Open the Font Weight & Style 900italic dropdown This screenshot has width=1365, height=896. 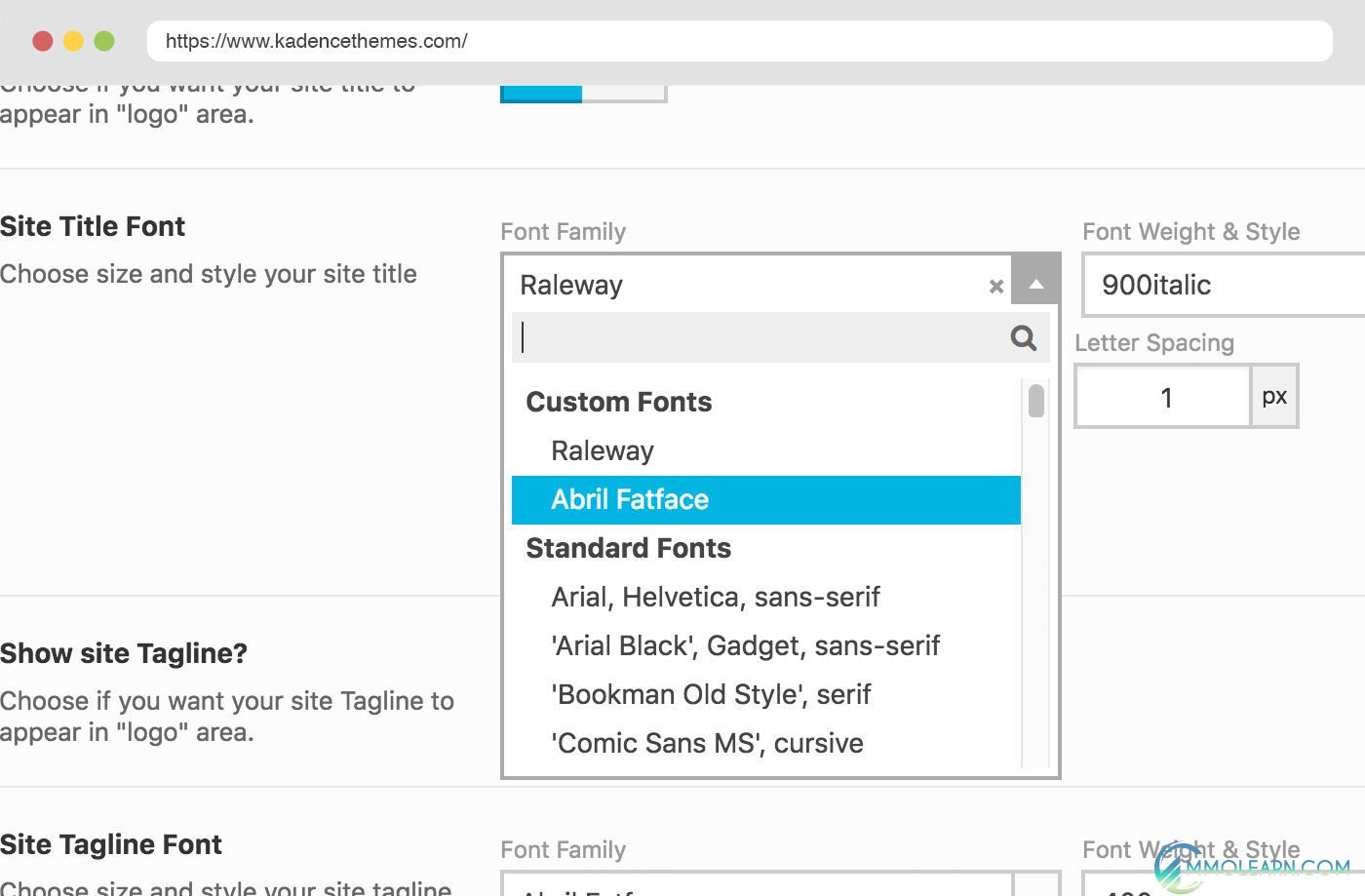click(1224, 285)
